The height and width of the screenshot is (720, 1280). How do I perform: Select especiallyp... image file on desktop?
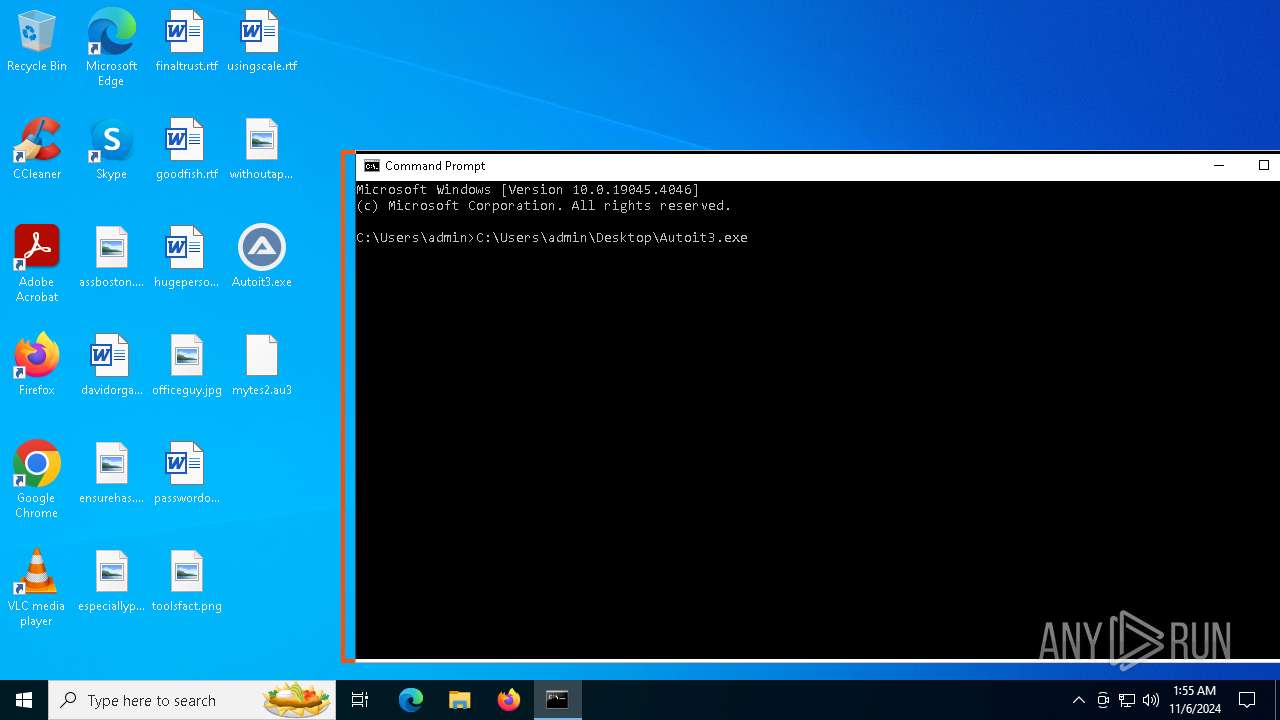click(x=111, y=581)
